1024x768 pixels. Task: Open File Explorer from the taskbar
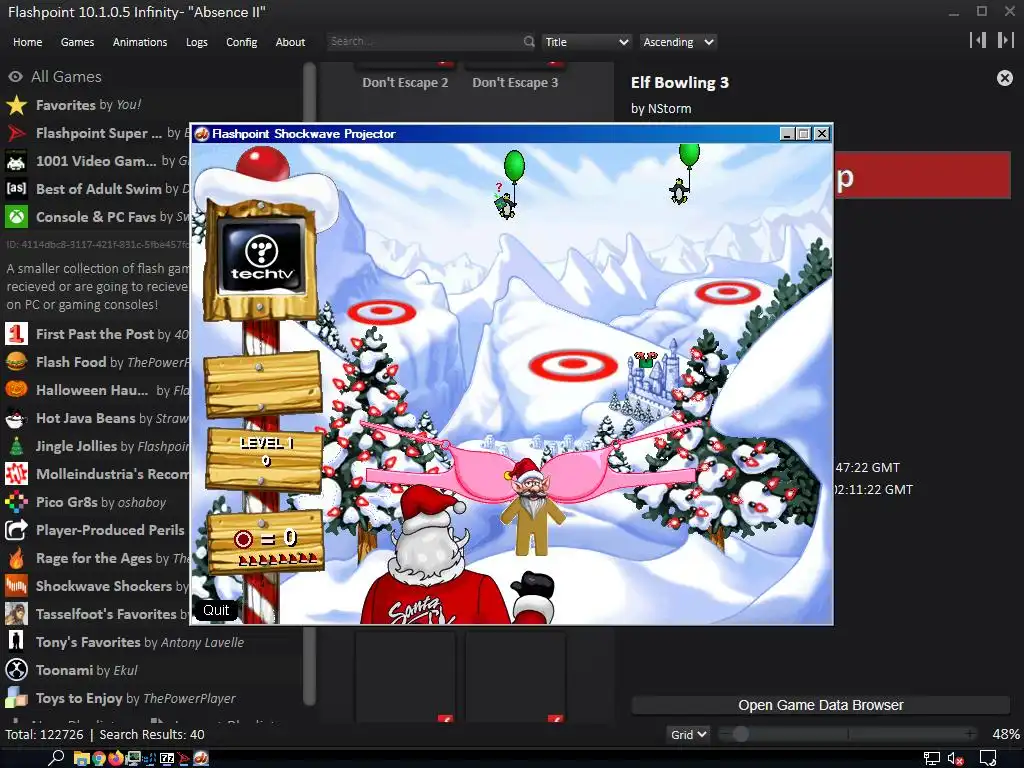pos(82,758)
